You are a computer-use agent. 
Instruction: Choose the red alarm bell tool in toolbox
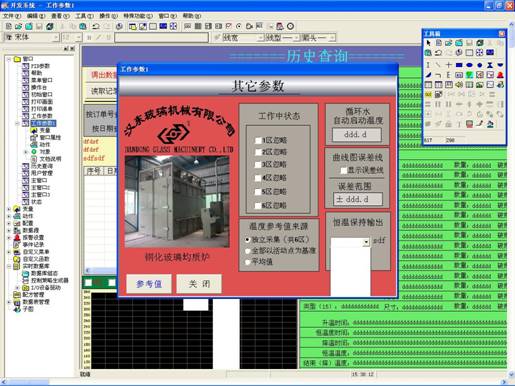point(500,75)
